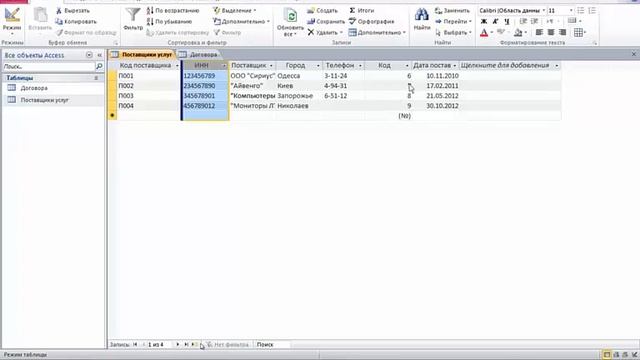Open the Телефон column dropdown arrow
Viewport: 640px width, 360px height.
pos(360,66)
